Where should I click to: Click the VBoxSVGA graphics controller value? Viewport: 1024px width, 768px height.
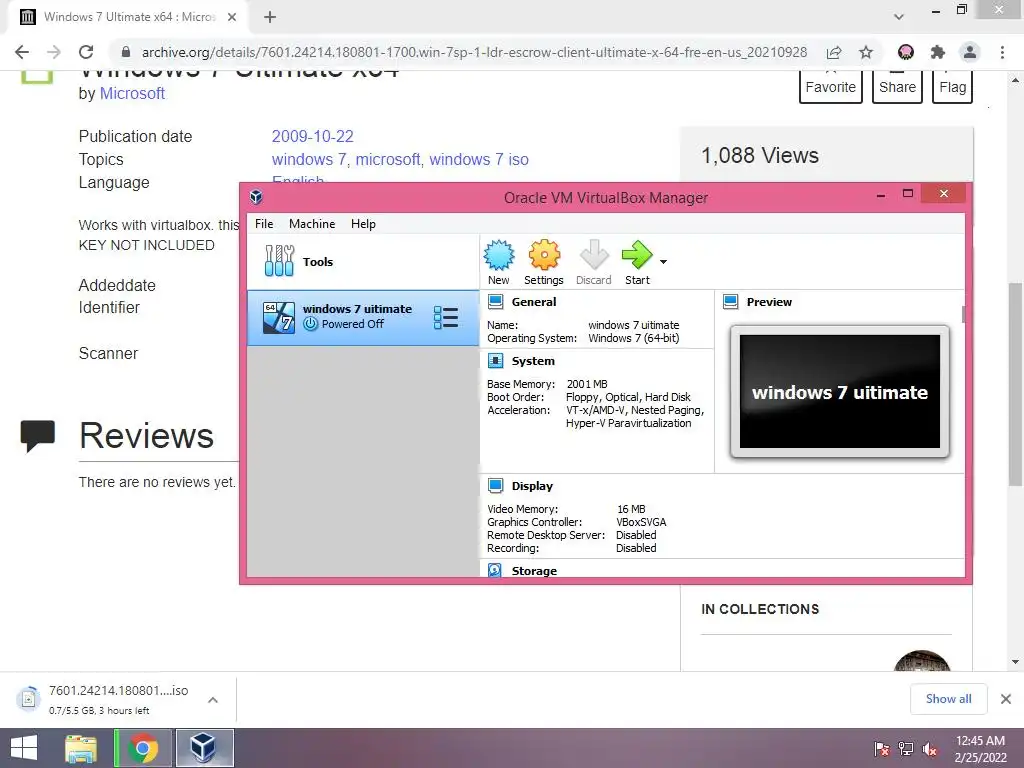pyautogui.click(x=641, y=522)
